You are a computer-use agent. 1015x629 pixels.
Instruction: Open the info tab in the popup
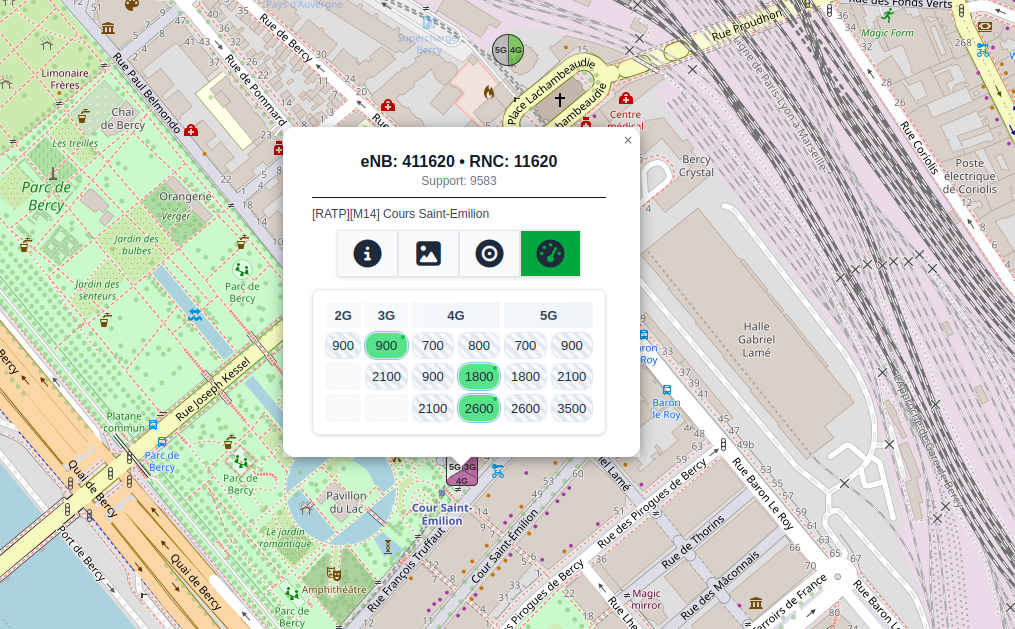click(x=367, y=254)
